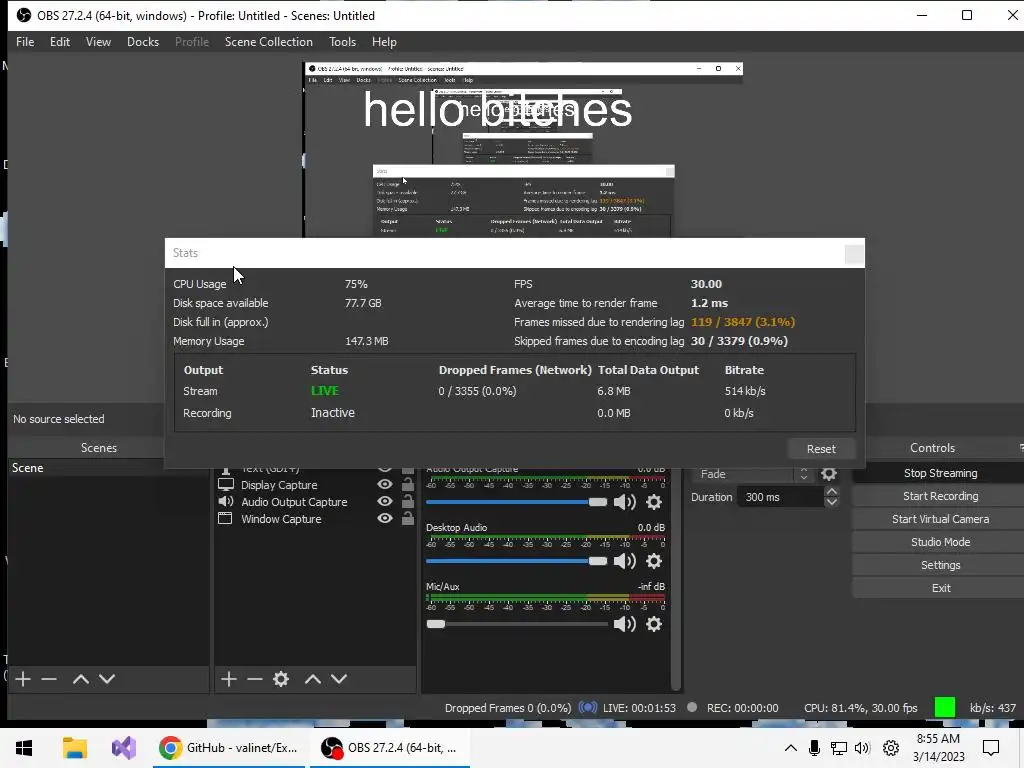Toggle Audio Output Capture visibility eye
This screenshot has width=1024, height=768.
pos(385,501)
